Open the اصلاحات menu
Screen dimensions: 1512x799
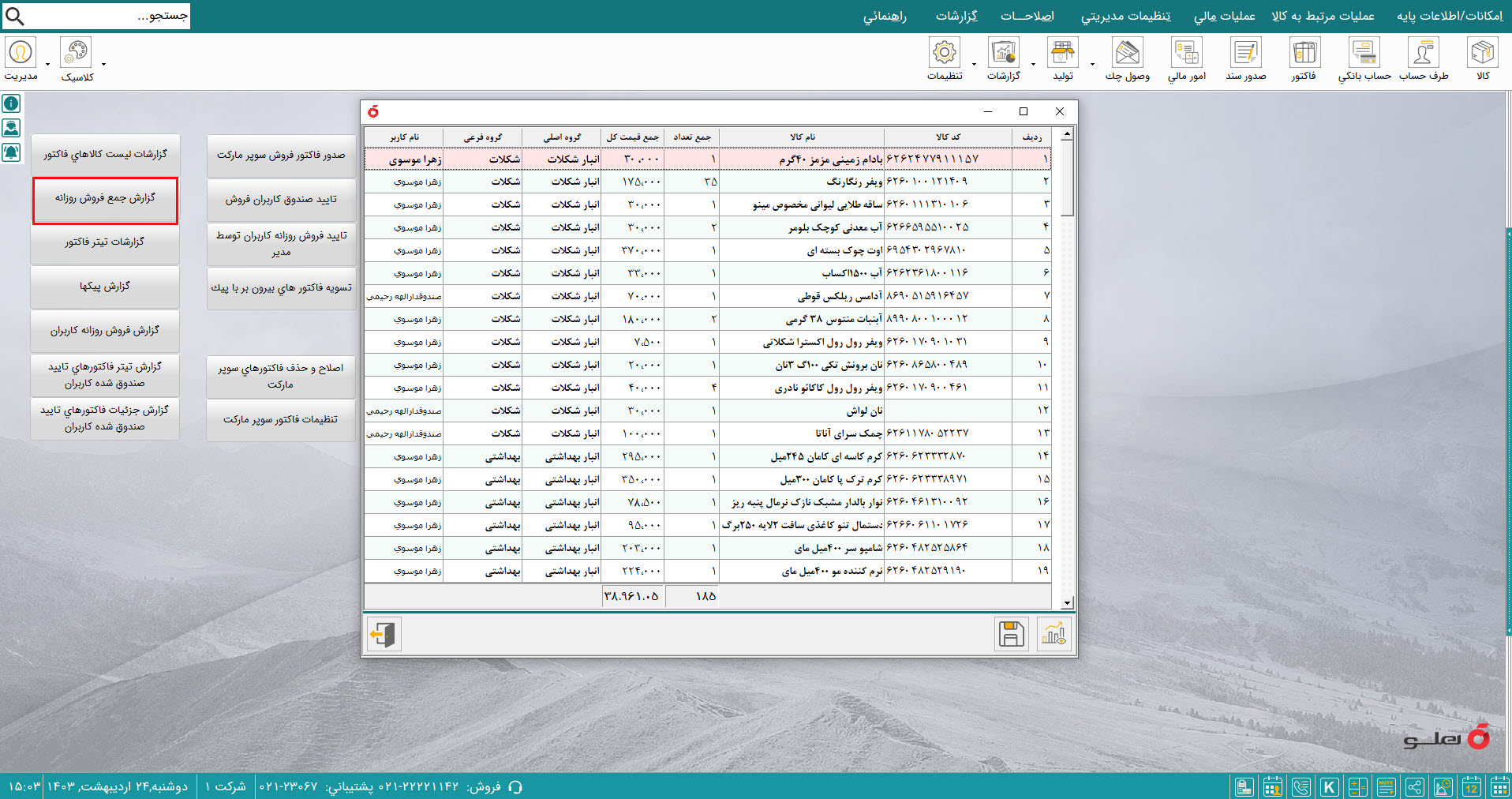(1027, 16)
